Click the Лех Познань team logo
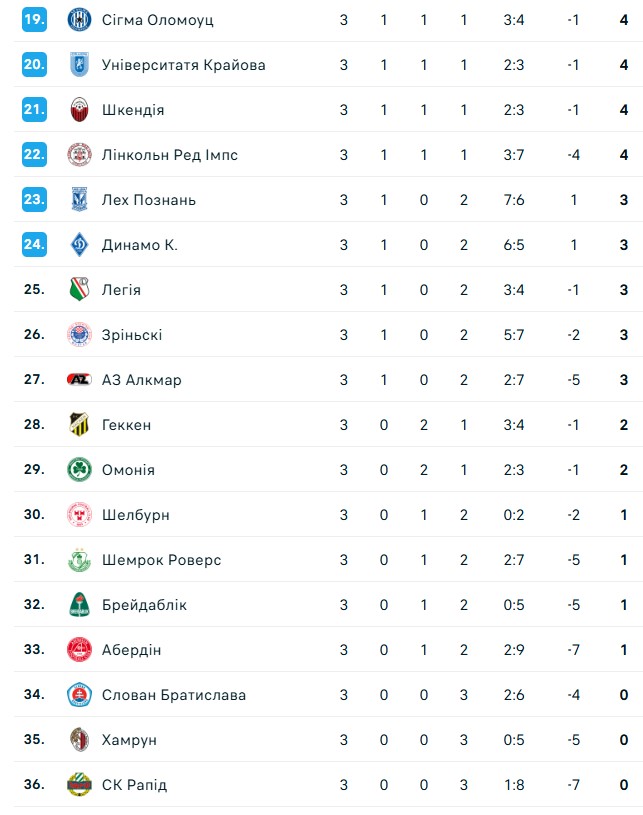This screenshot has height=815, width=643. tap(79, 200)
